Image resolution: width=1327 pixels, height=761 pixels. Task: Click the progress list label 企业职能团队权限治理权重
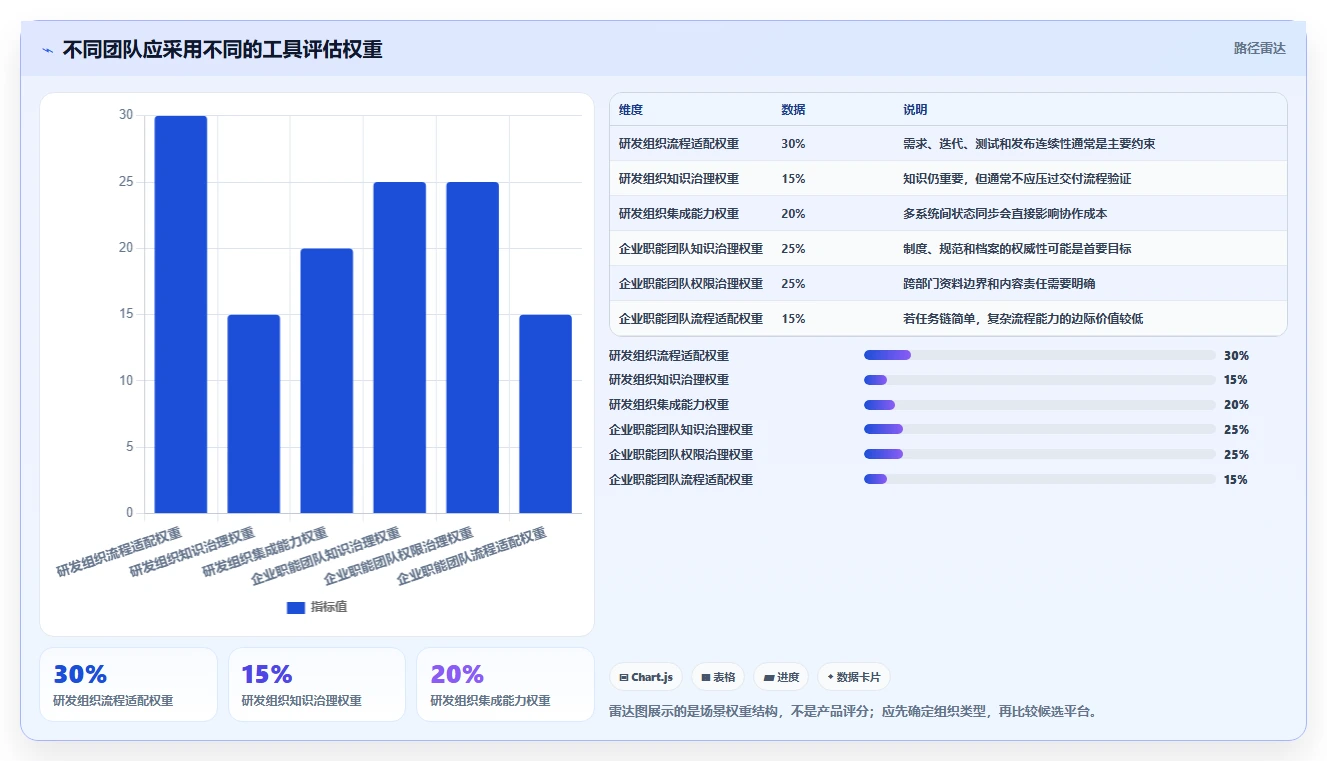click(681, 455)
